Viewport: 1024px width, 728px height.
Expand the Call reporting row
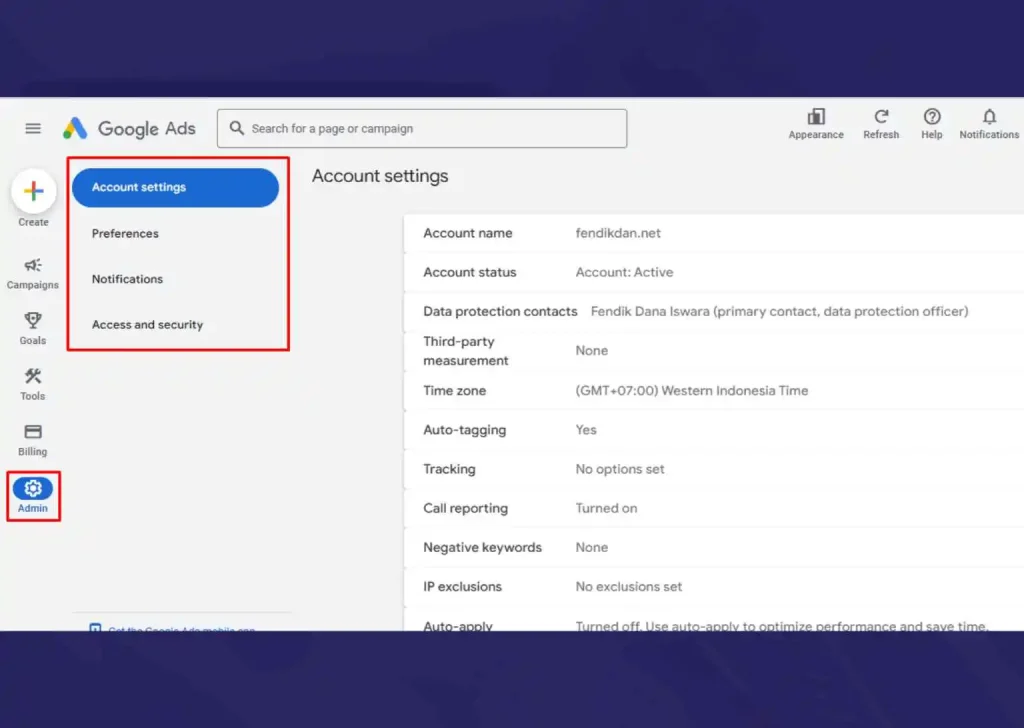coord(714,508)
